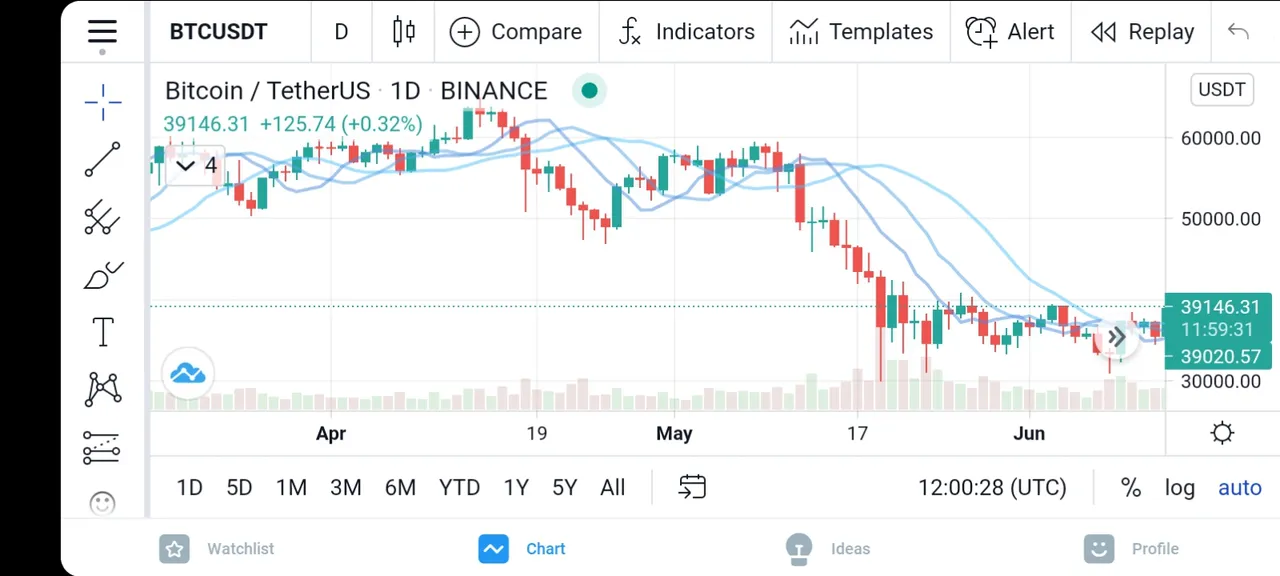
Task: Open the candlestick chart style selector
Action: coord(404,32)
